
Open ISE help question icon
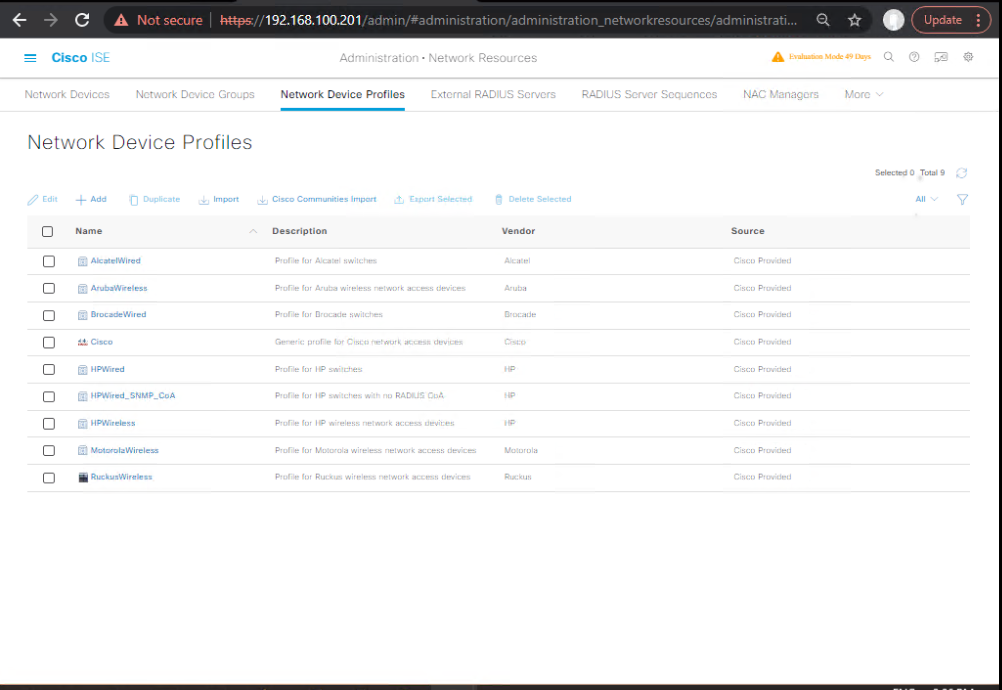pos(914,57)
